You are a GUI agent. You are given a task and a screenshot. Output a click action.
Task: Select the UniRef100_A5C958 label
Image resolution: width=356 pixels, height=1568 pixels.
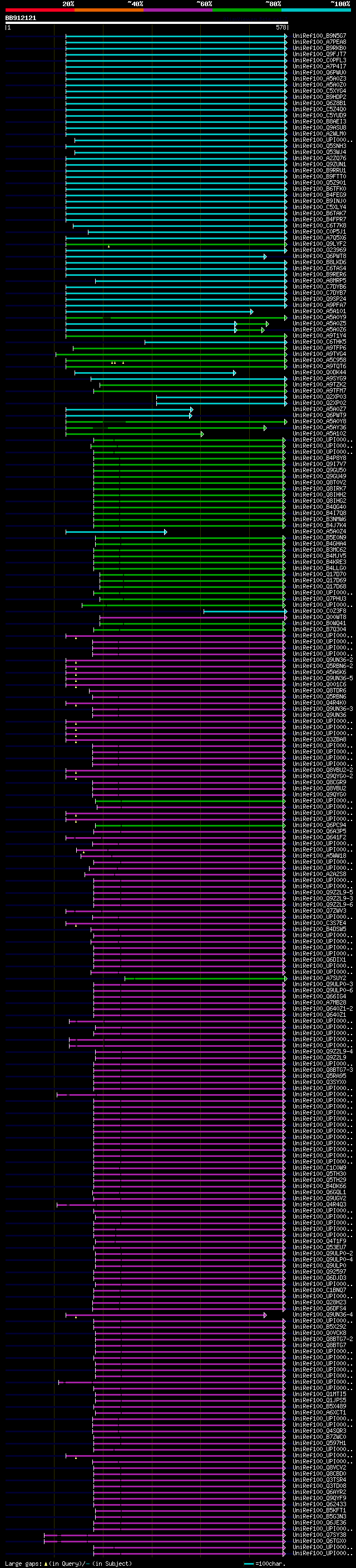tap(319, 360)
